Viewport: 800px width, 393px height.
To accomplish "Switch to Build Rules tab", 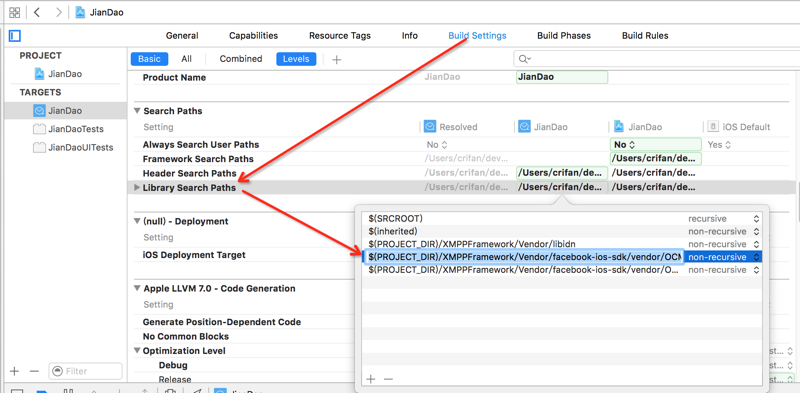I will point(645,36).
